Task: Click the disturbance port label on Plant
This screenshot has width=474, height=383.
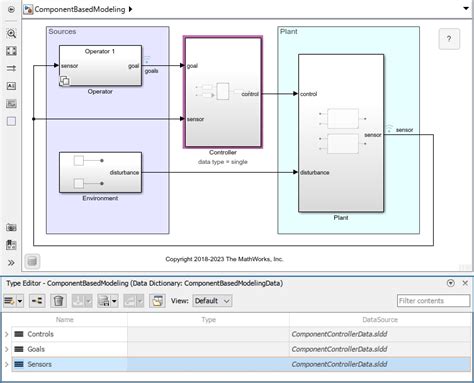Action: click(x=315, y=172)
